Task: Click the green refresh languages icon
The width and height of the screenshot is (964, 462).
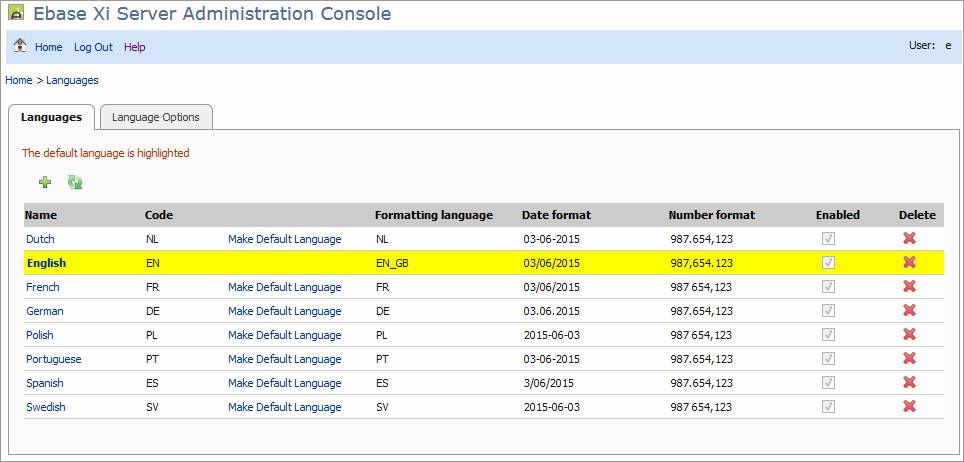Action: pos(75,182)
